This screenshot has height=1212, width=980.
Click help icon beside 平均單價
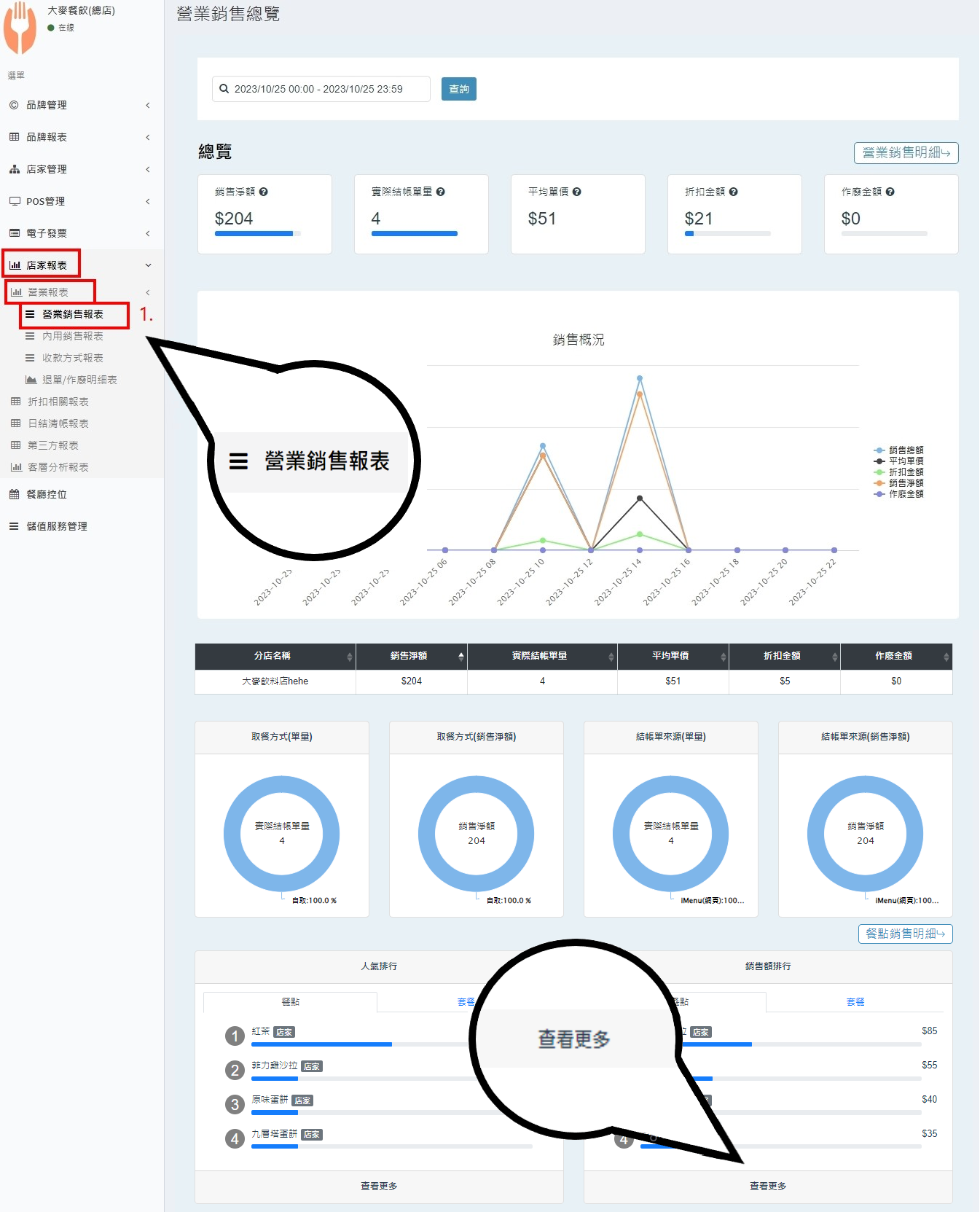click(577, 192)
